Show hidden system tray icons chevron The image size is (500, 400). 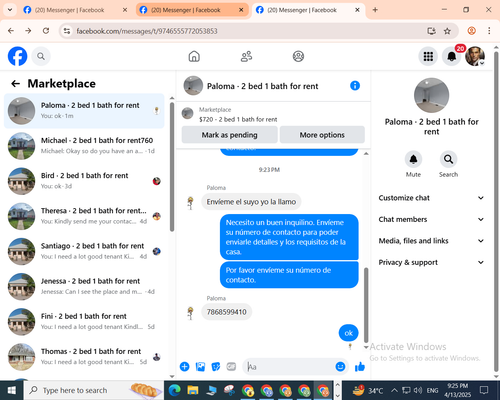click(394, 390)
